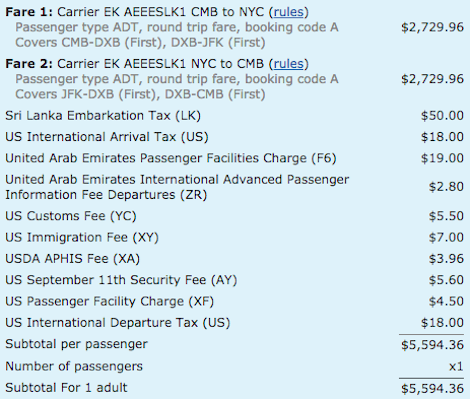Click the Fare 2 carrier heading
470x399 pixels.
157,64
